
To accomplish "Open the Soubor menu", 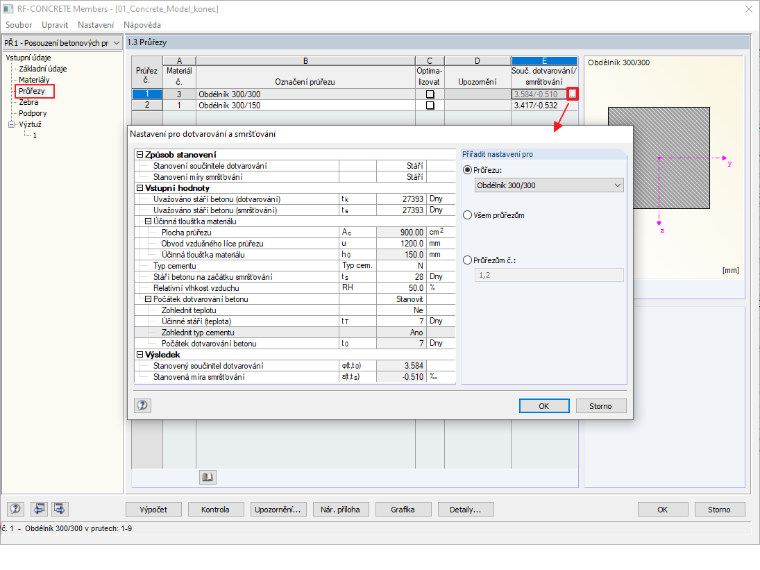I will click(18, 25).
